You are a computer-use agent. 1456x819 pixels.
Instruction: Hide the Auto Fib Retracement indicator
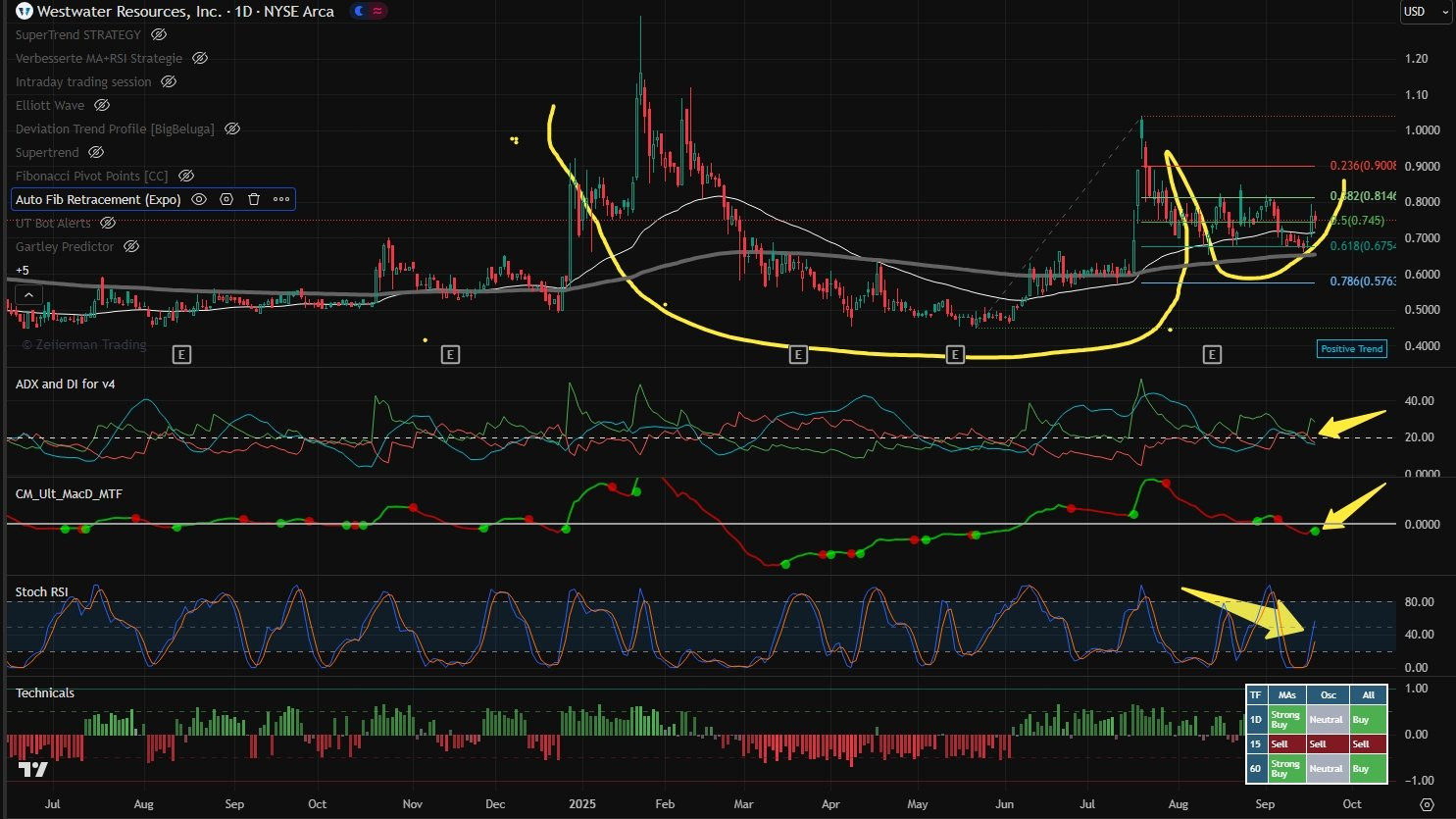pyautogui.click(x=199, y=199)
